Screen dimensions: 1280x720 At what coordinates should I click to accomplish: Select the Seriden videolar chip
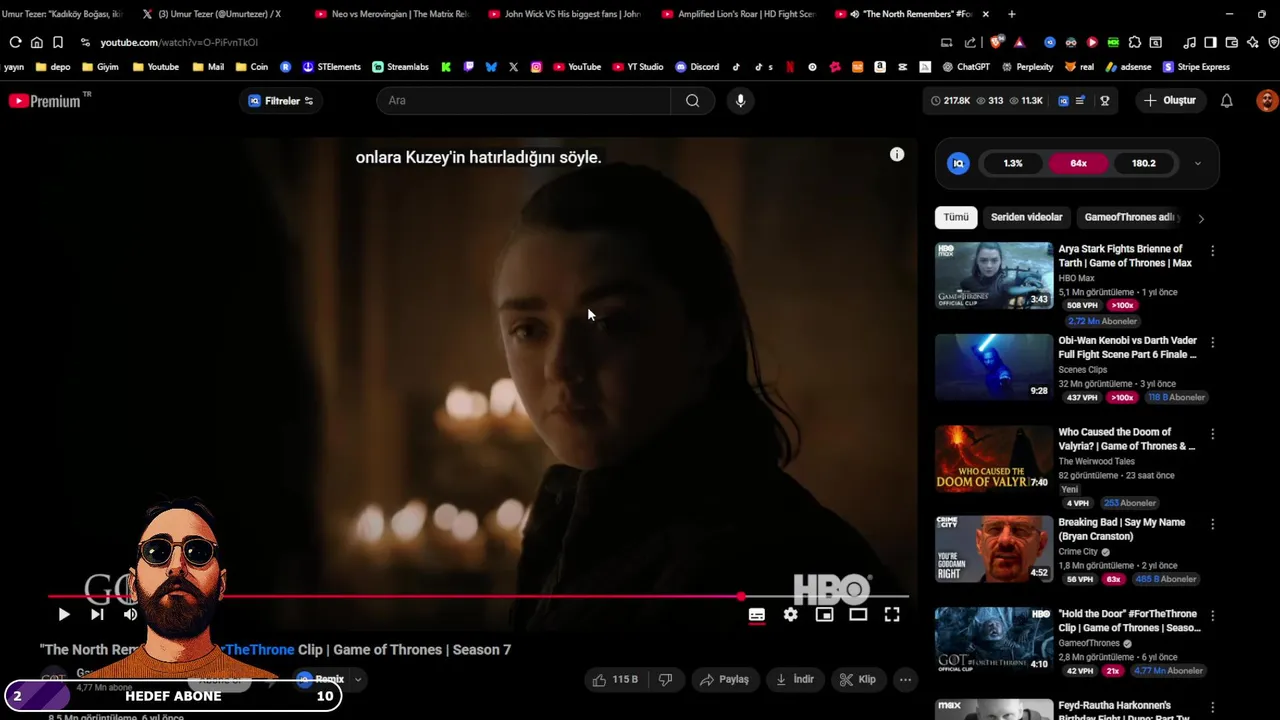1026,217
